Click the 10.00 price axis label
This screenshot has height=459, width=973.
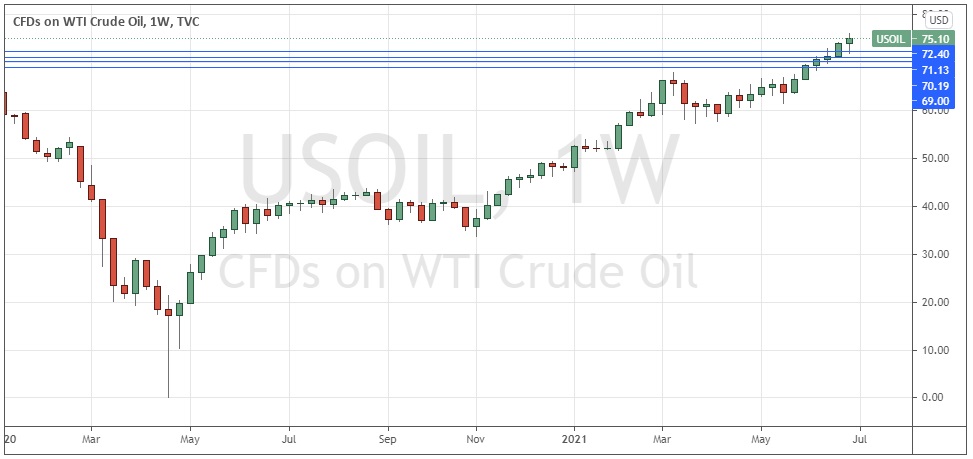coord(936,350)
